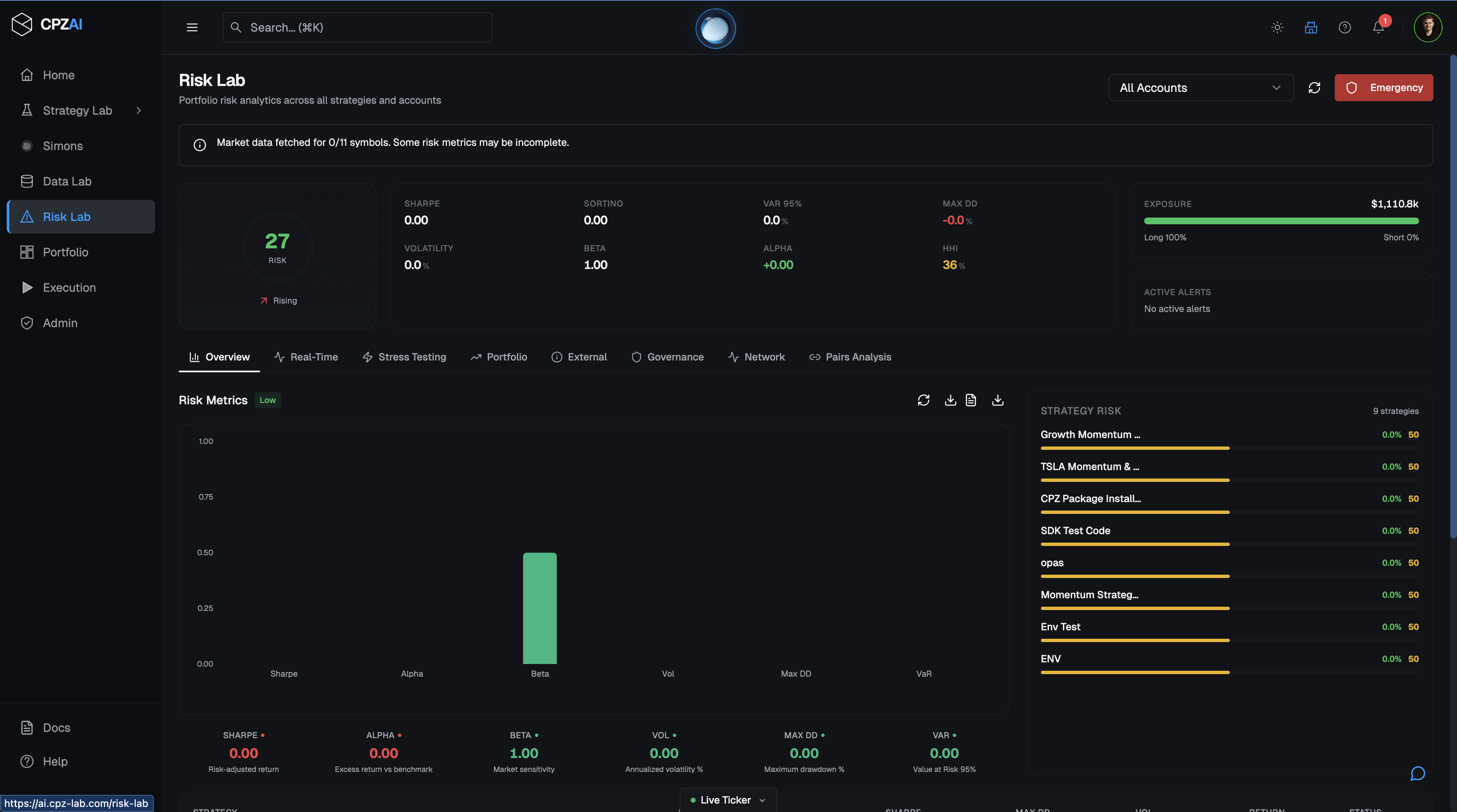Click the blue marketplace icon in header
1457x812 pixels.
click(1311, 27)
